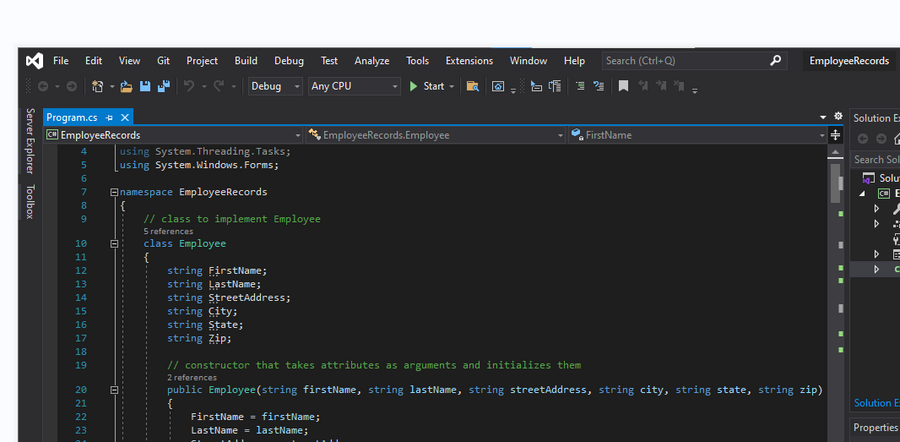Screen dimensions: 900x442
Task: Open the Help menu
Action: (574, 61)
